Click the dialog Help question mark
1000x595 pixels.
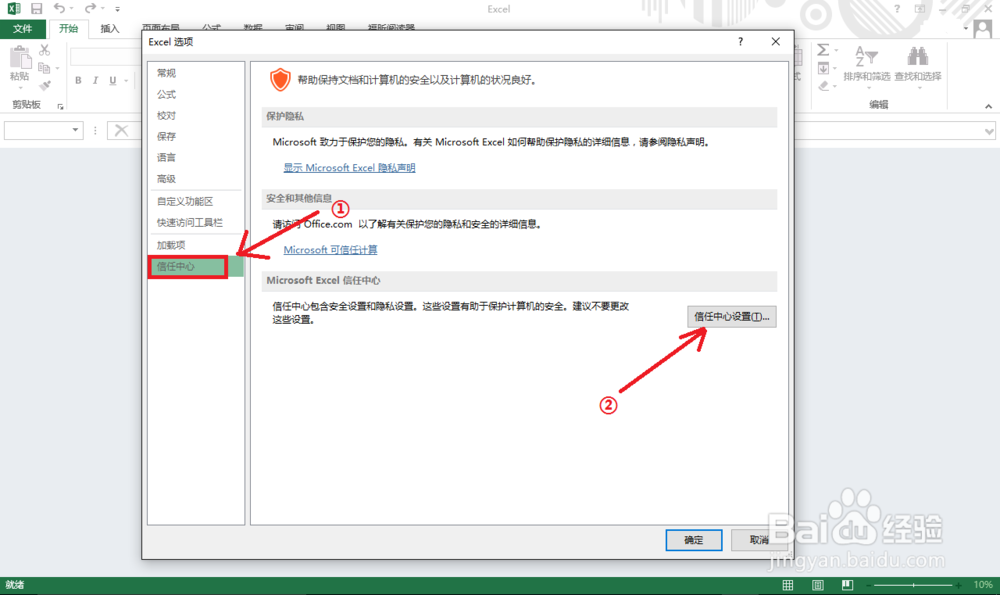tap(740, 41)
